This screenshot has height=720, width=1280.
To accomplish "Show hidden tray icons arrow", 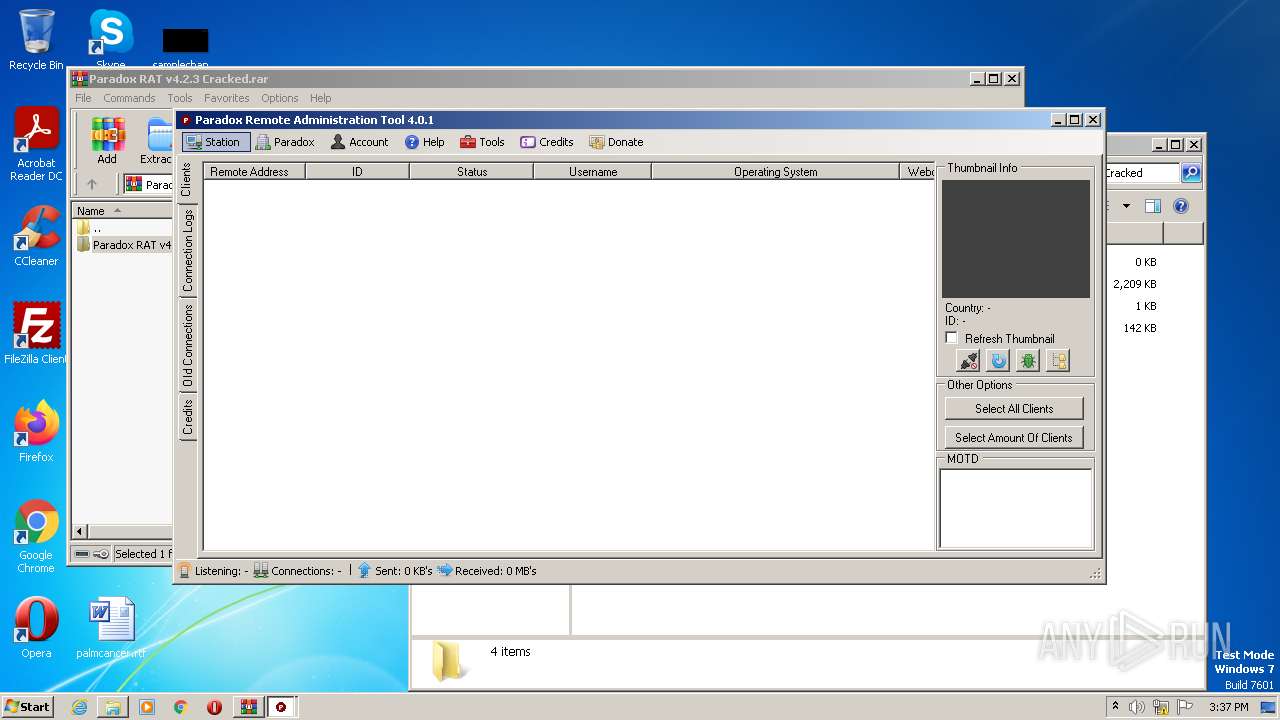I will coord(1115,707).
